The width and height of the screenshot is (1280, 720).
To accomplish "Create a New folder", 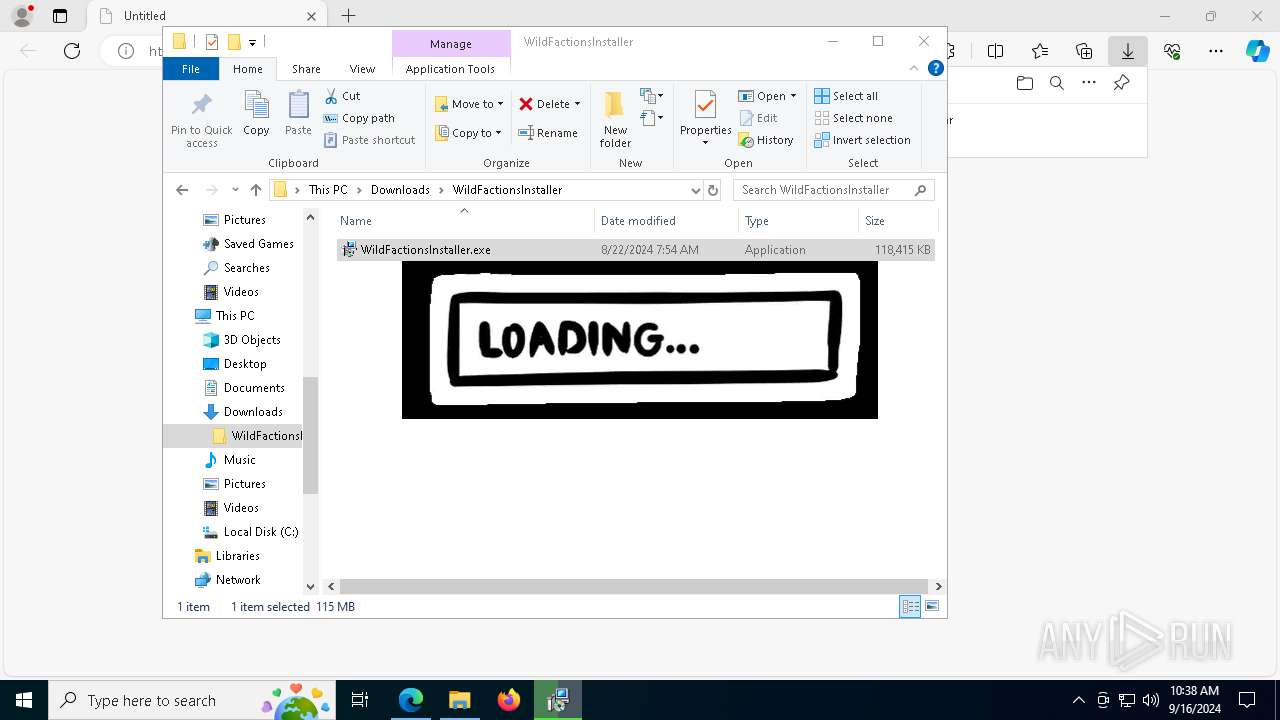I will (615, 119).
